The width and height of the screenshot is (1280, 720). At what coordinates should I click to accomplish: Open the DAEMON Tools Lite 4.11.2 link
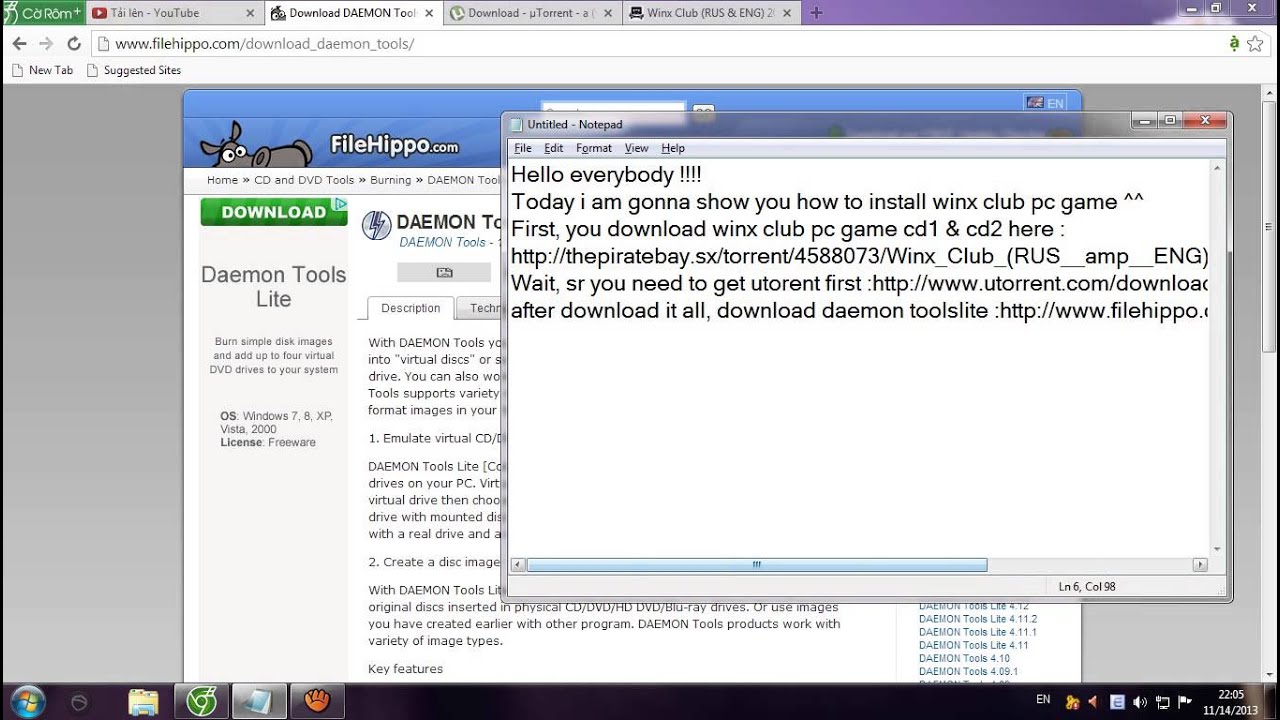tap(978, 619)
